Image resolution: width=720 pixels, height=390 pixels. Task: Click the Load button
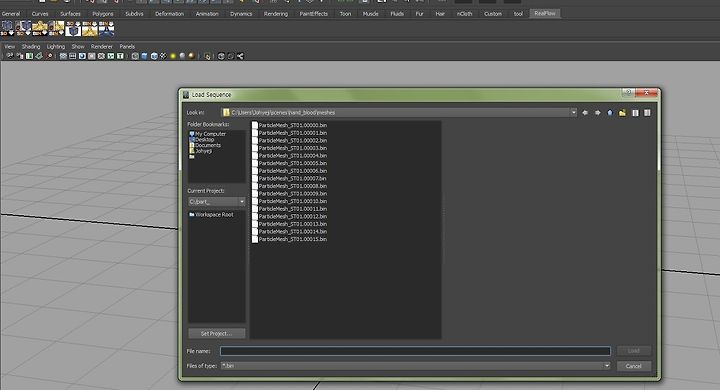633,350
